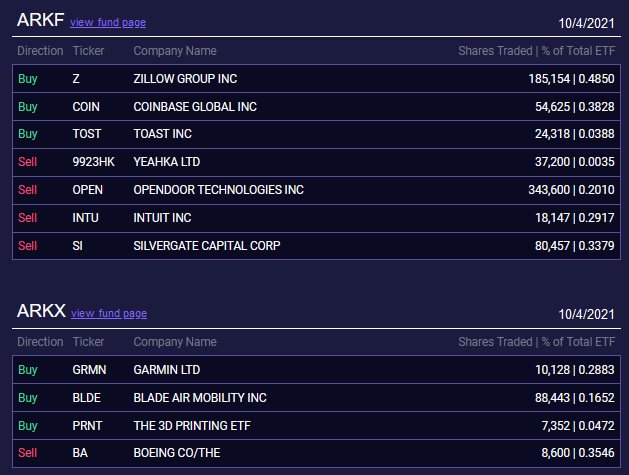Open the ARKX view fund page link

pyautogui.click(x=109, y=313)
